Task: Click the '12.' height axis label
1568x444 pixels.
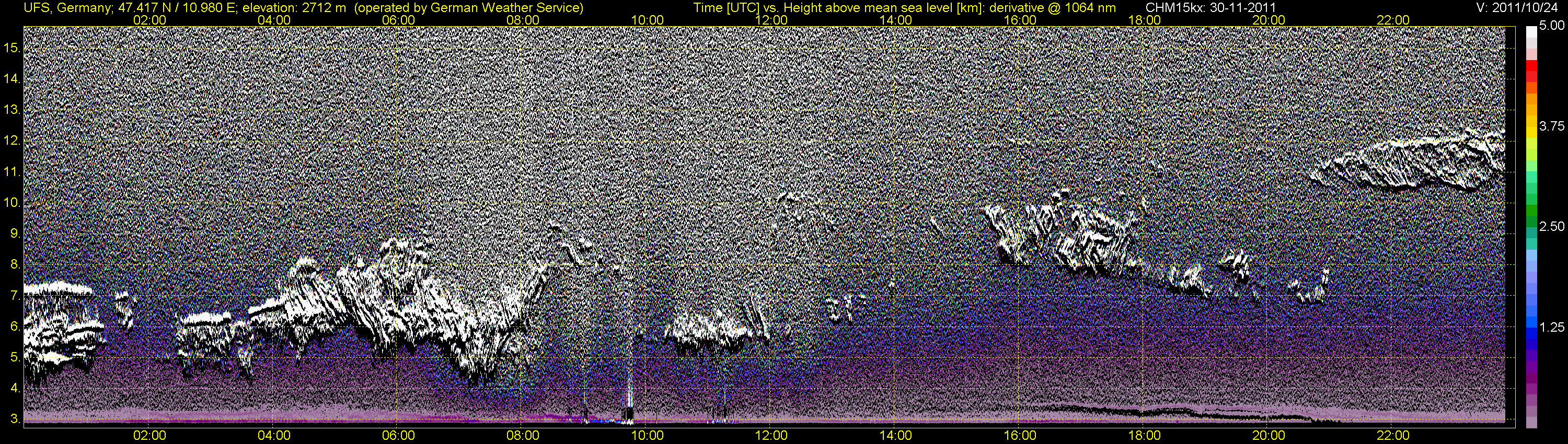Action: pos(11,141)
